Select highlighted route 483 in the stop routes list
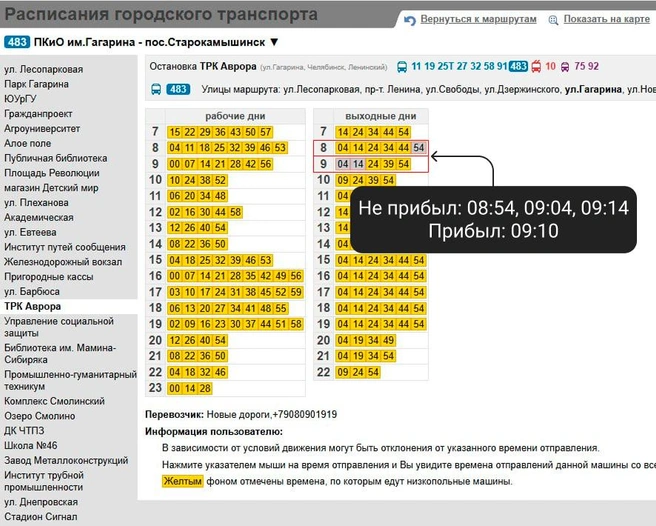This screenshot has width=656, height=526. [518, 66]
